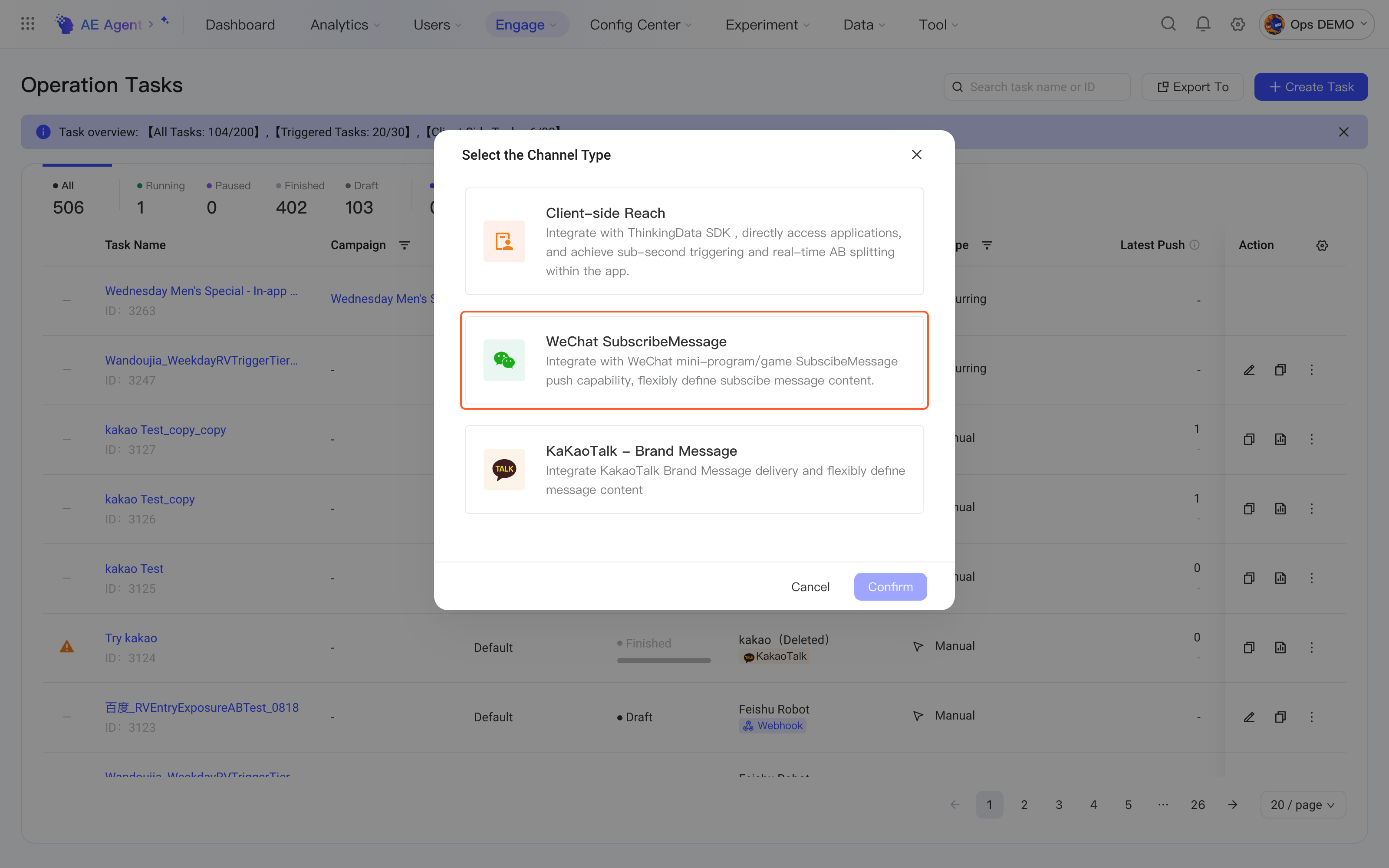Open table column settings gear icon
The image size is (1389, 868).
pos(1322,245)
